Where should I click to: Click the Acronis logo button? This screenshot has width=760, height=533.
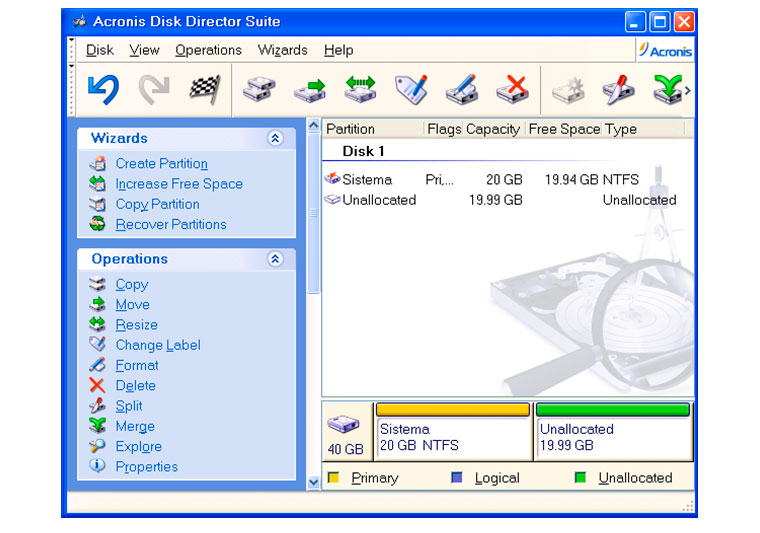pos(665,50)
